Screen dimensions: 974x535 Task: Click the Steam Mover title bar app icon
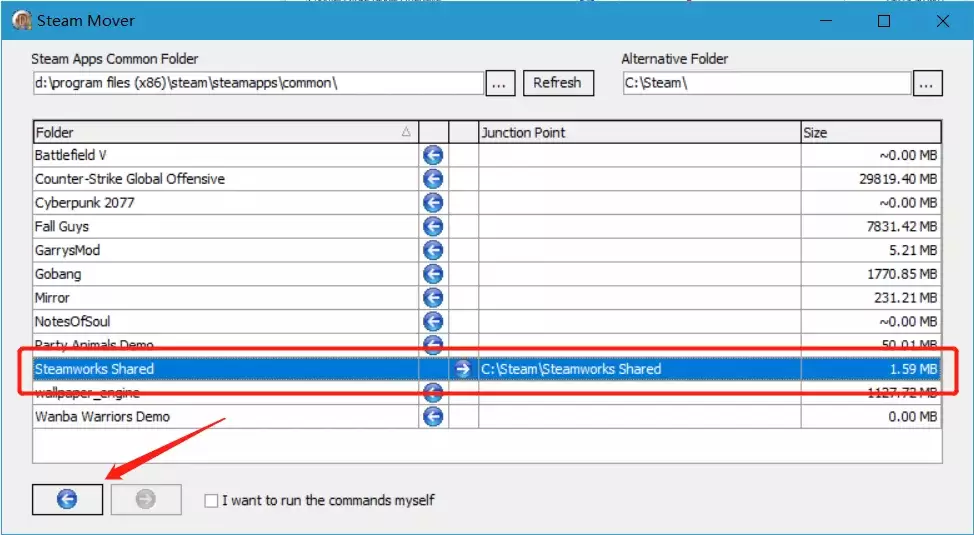[22, 21]
